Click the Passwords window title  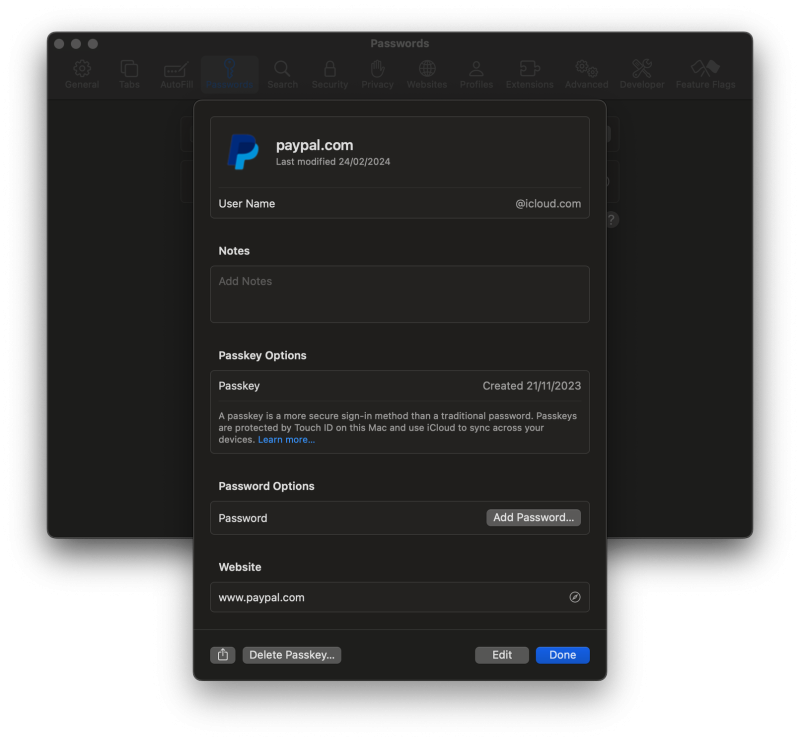(399, 43)
